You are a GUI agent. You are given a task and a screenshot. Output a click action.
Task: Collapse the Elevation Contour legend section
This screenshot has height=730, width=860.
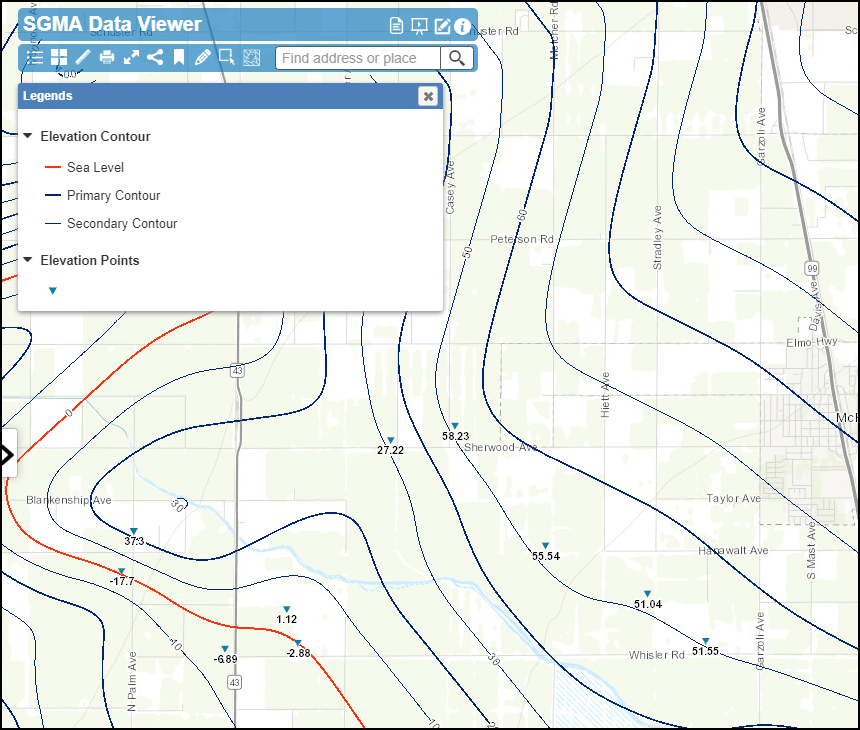click(26, 136)
